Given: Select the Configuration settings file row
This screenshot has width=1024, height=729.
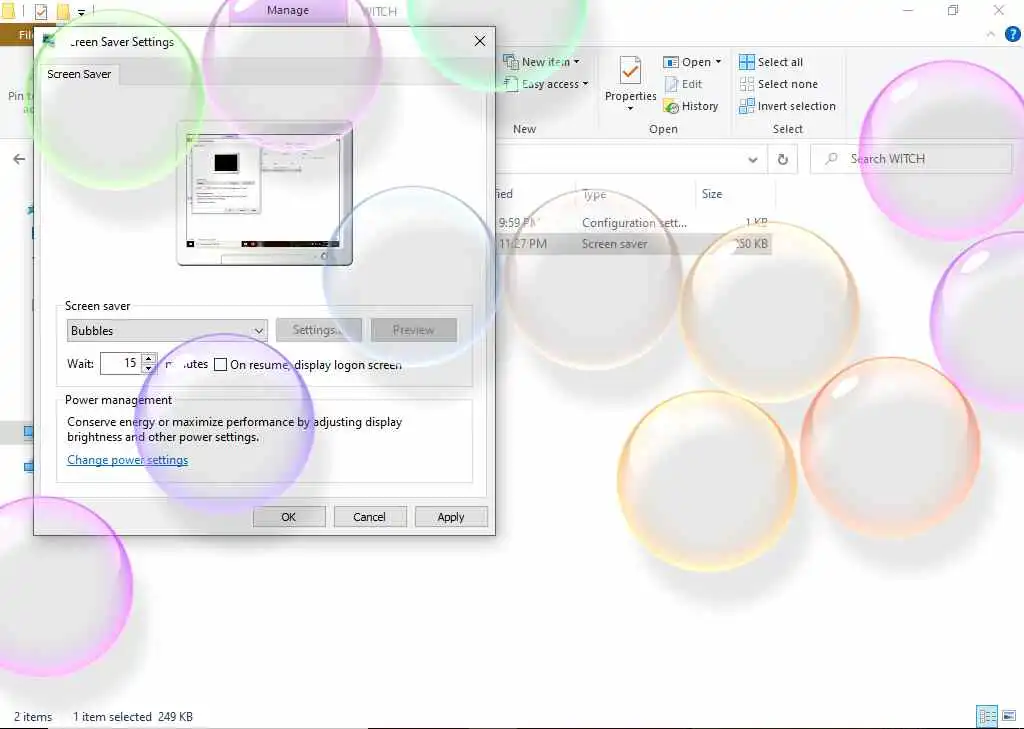Looking at the screenshot, I should pos(633,223).
